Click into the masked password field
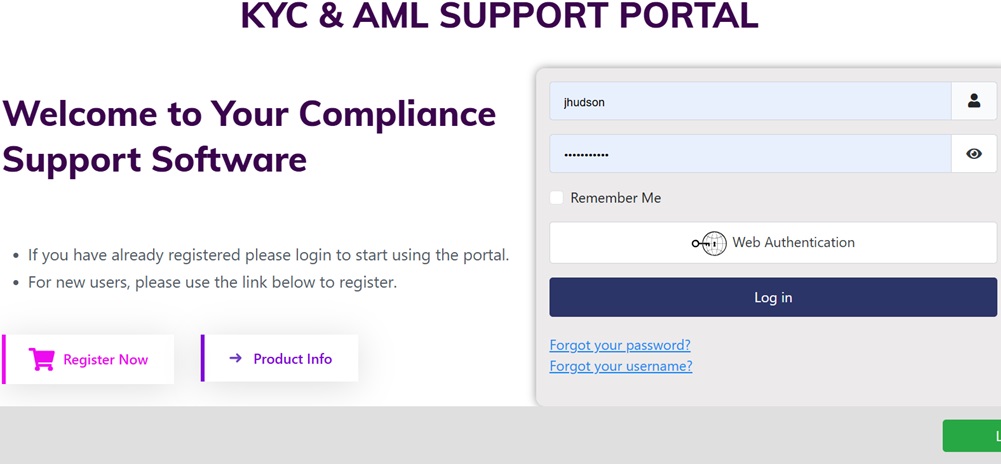 point(750,154)
